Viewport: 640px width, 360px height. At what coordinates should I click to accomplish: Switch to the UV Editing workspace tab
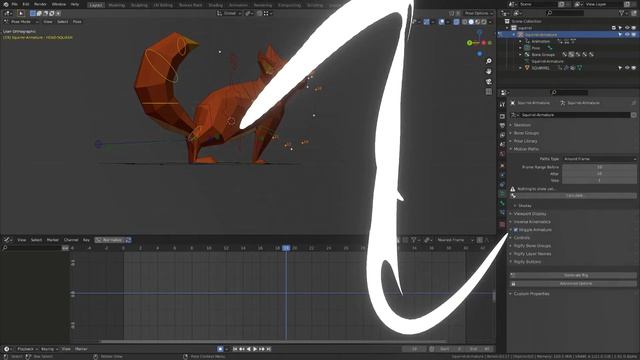(163, 5)
